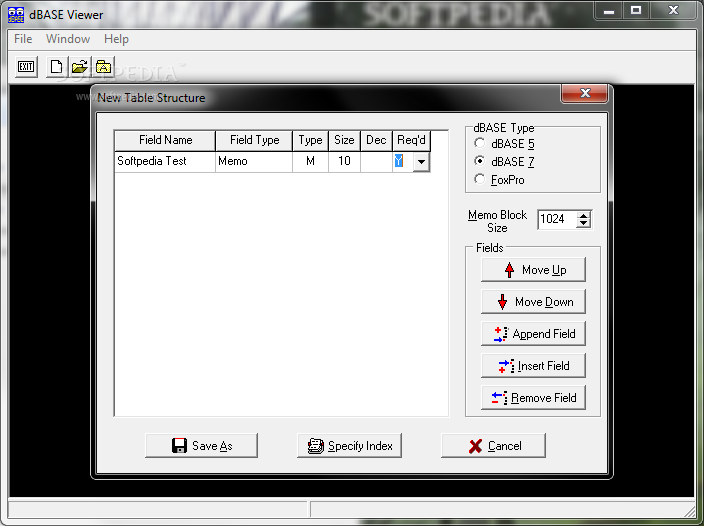Open the Help menu
The image size is (704, 526).
(x=116, y=39)
